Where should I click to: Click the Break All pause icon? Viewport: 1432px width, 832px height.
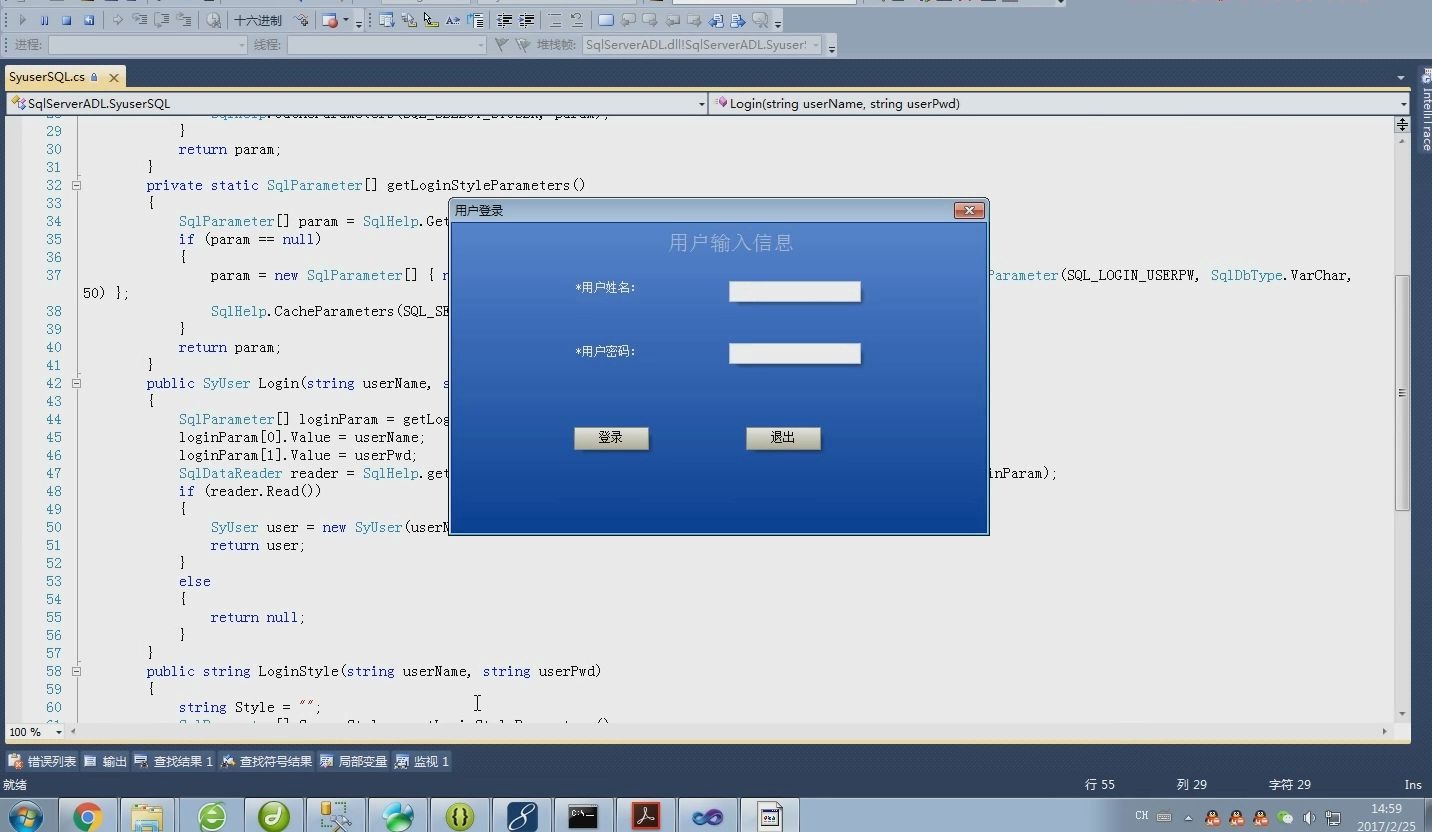(x=44, y=20)
